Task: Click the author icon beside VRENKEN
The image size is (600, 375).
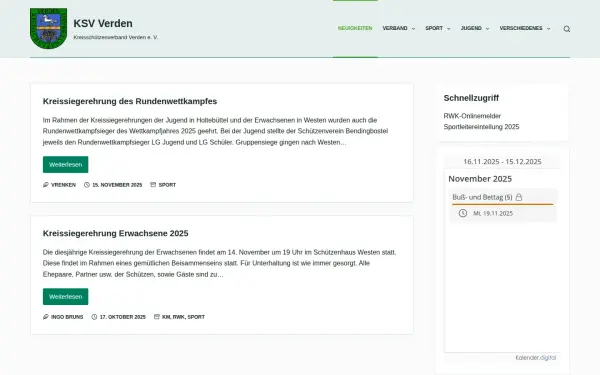Action: (46, 185)
